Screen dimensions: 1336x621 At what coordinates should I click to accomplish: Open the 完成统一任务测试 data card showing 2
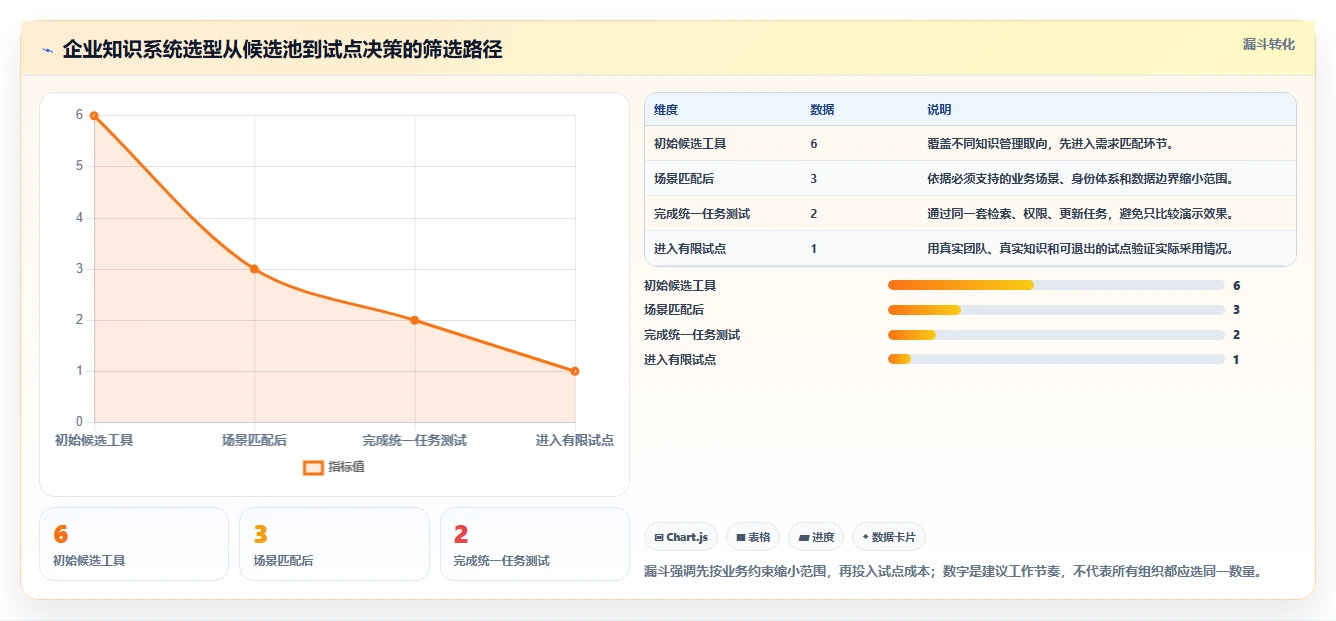(x=535, y=544)
